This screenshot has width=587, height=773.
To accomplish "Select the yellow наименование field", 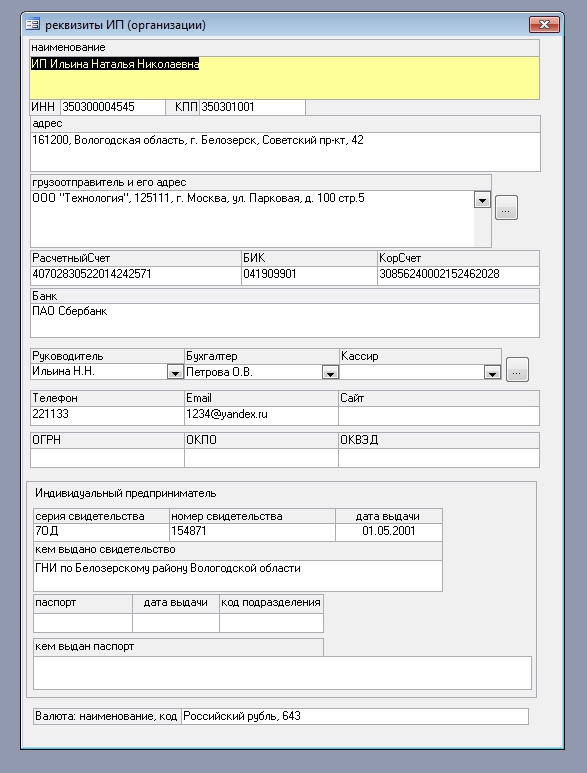I will [x=285, y=78].
